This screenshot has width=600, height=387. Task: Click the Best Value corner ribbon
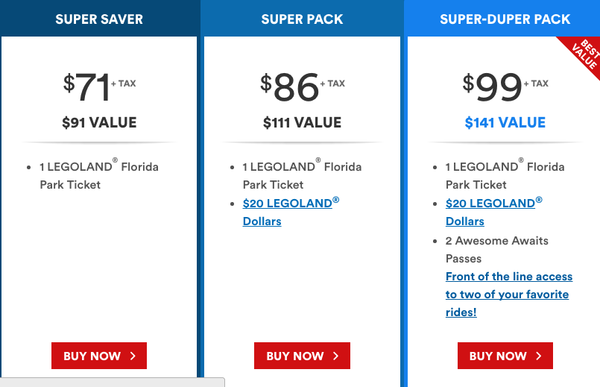coord(584,54)
